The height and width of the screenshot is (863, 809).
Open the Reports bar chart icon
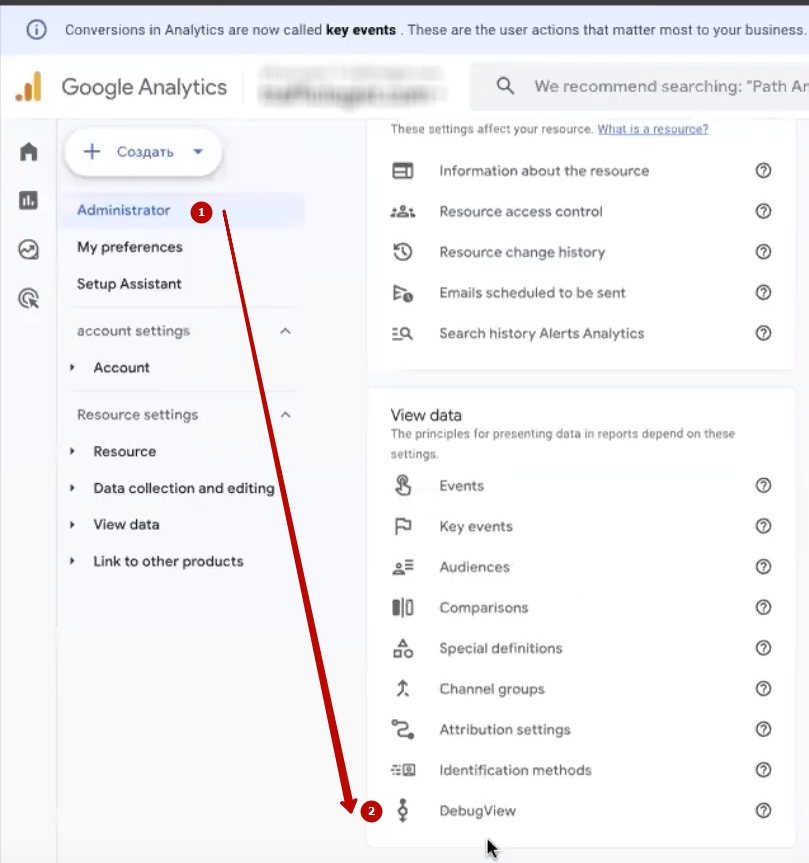click(28, 201)
